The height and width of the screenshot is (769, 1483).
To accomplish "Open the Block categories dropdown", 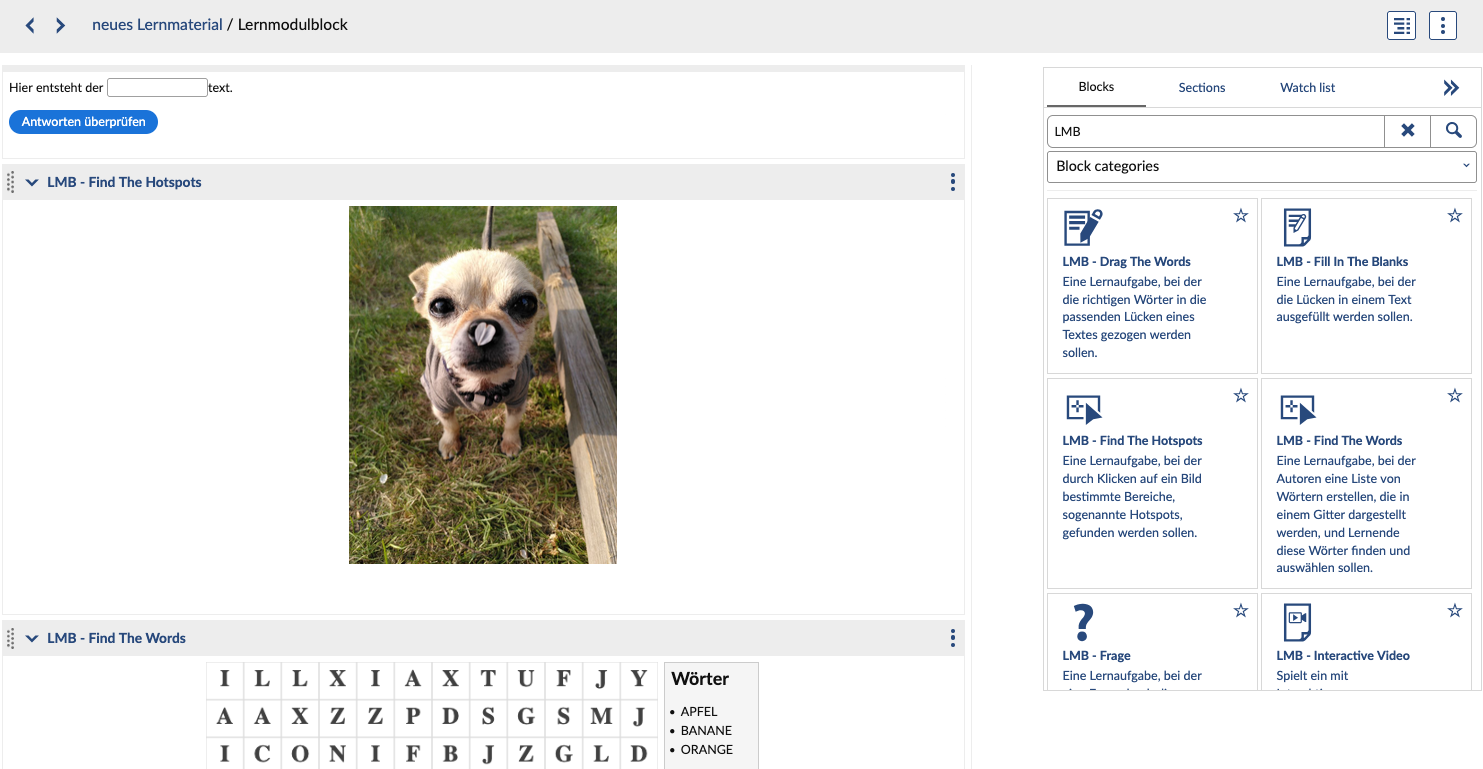I will [1262, 167].
